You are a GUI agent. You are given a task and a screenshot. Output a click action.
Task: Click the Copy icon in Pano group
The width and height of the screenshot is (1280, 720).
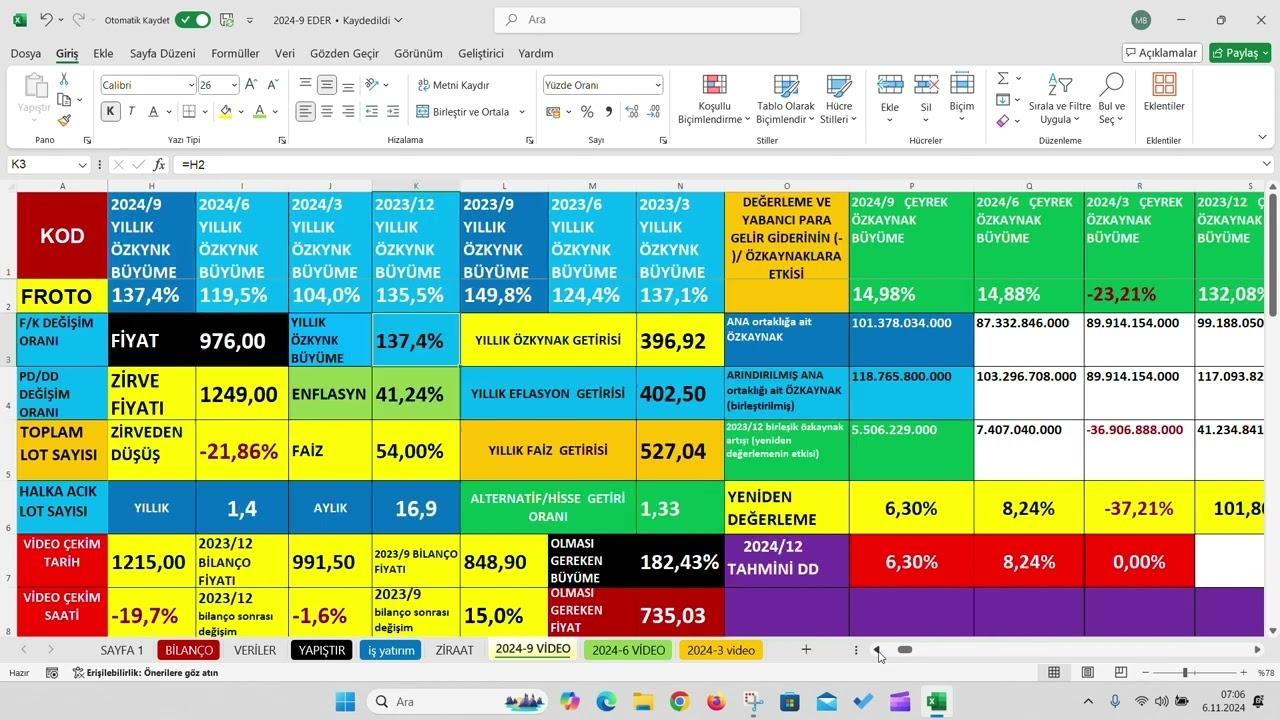(x=64, y=100)
